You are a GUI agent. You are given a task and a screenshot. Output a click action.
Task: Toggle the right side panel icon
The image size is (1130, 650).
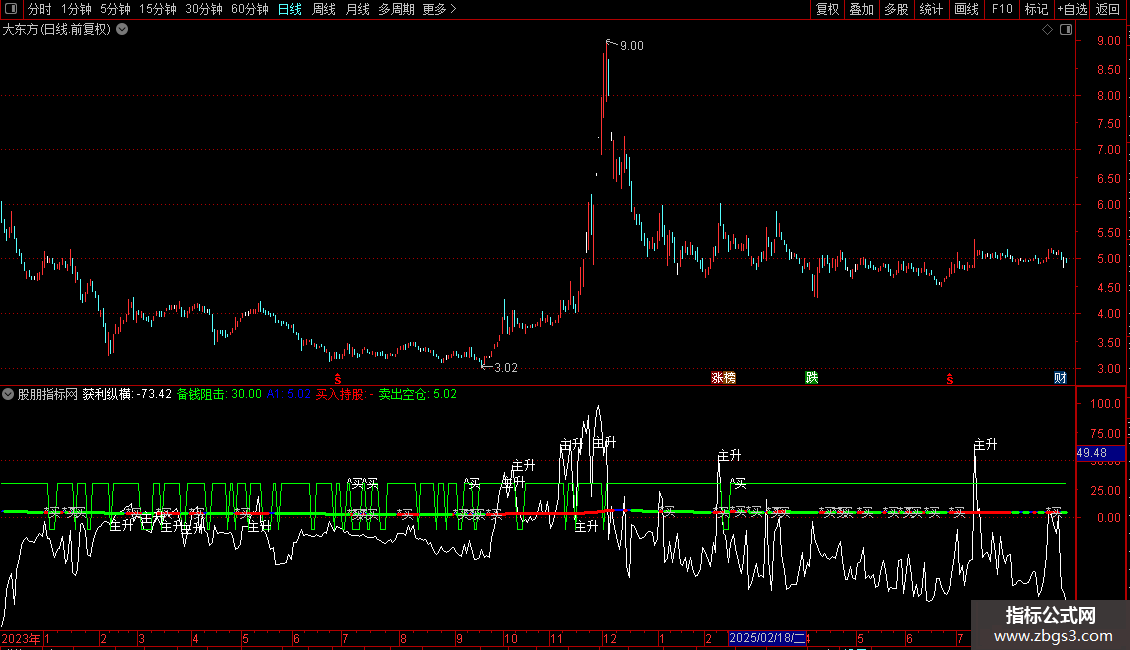pos(1066,30)
